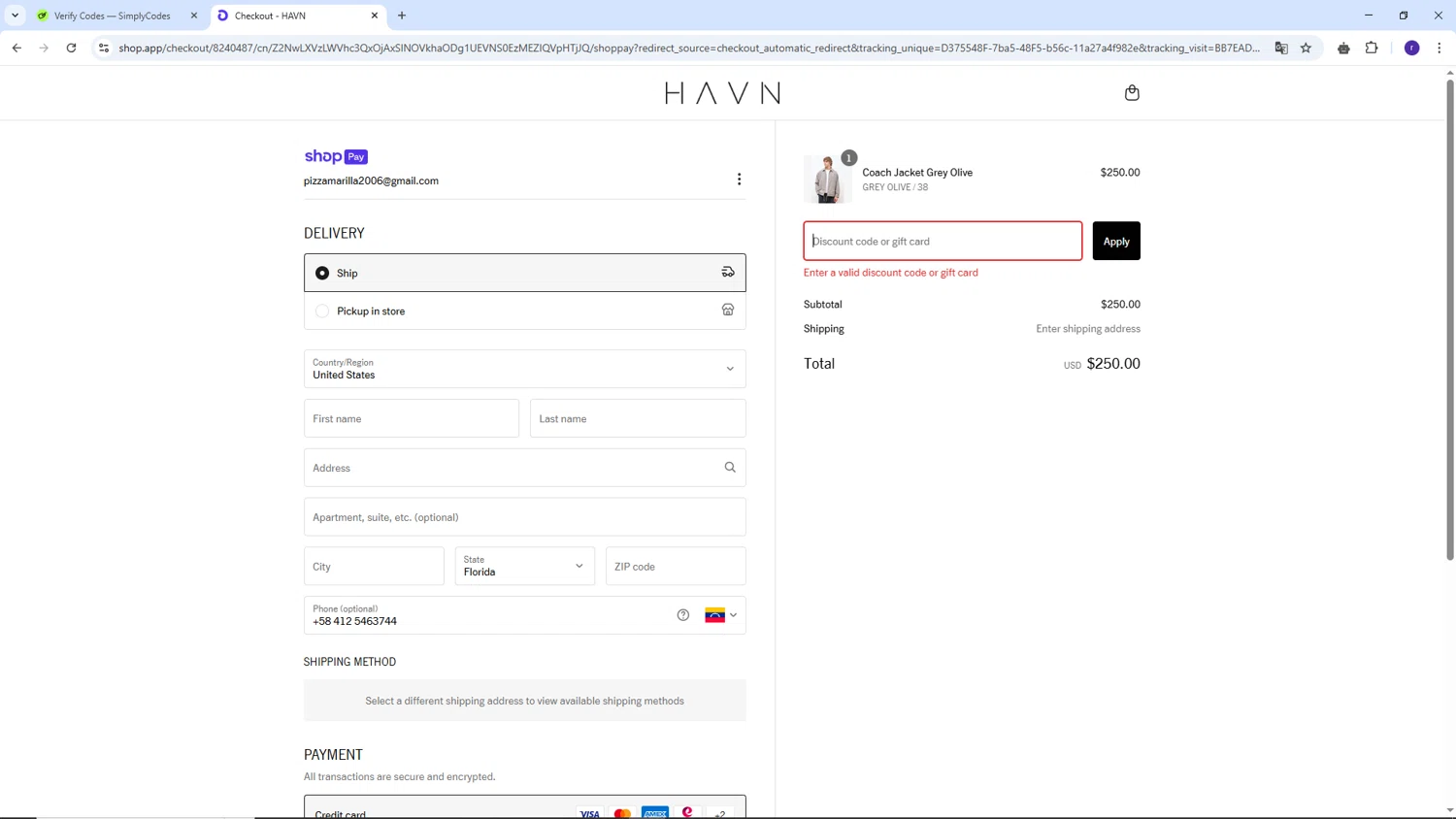
Task: Click the Apartment, suite, etc. field
Action: click(x=525, y=517)
